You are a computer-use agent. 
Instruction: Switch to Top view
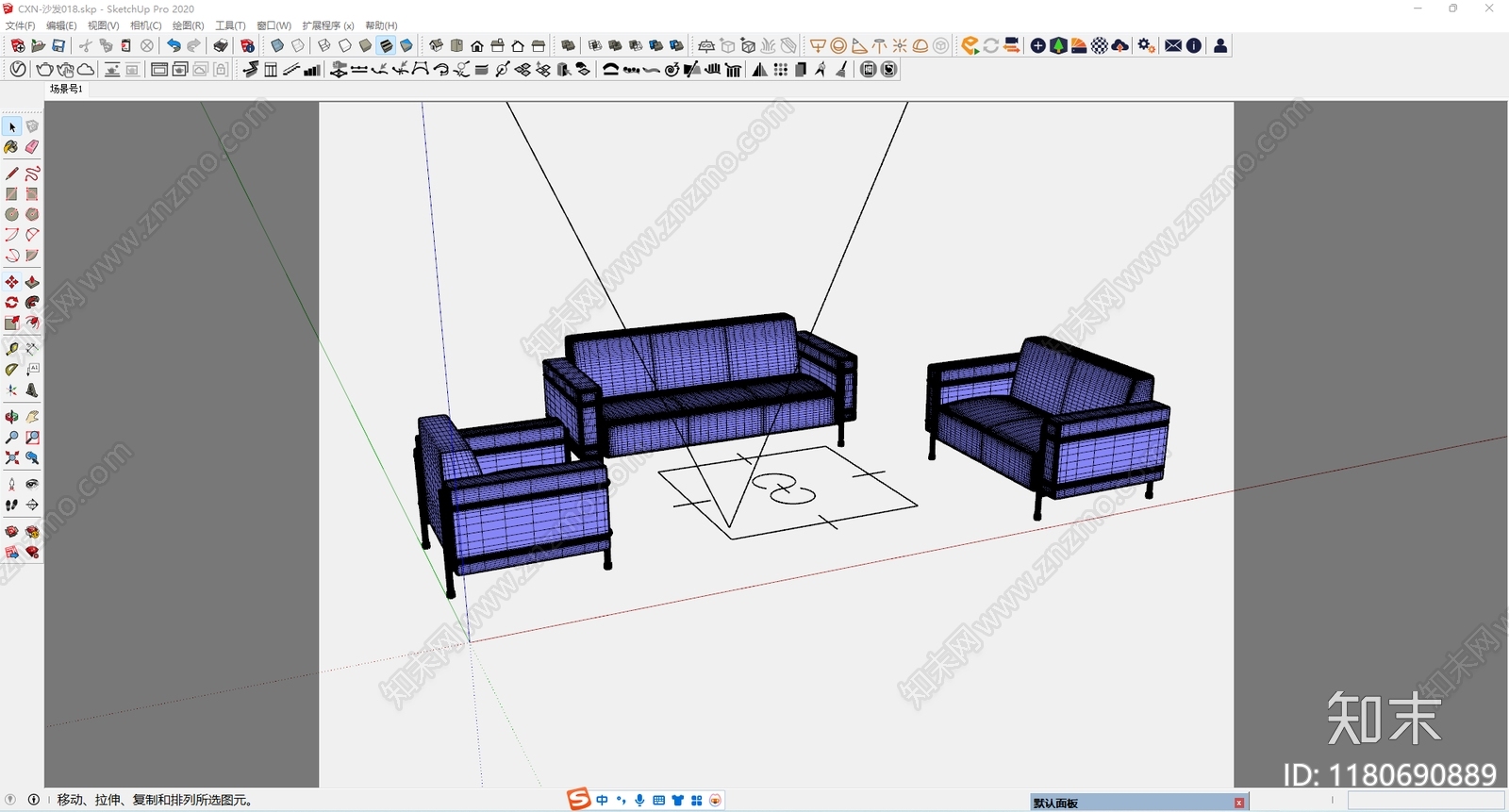[x=456, y=45]
